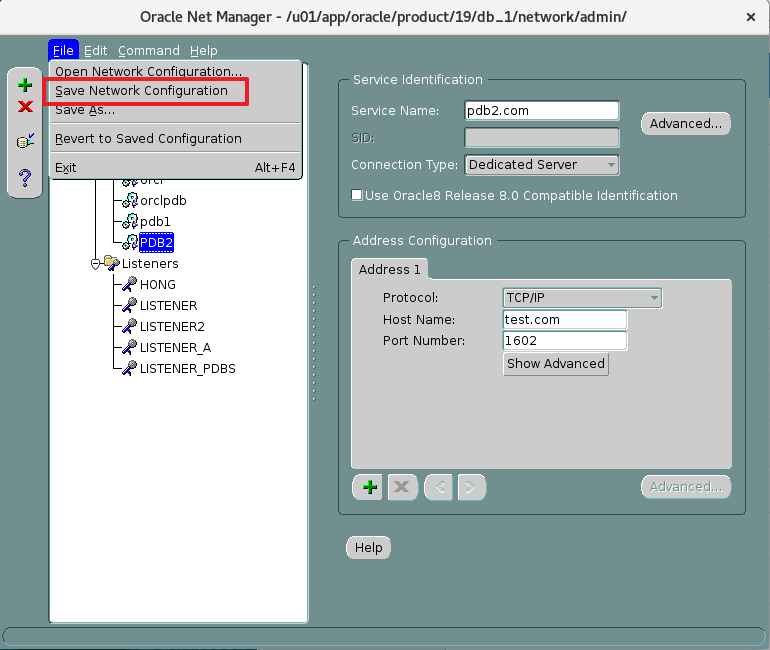This screenshot has height=650, width=770.
Task: Select the Listeners tree node label
Action: point(150,264)
